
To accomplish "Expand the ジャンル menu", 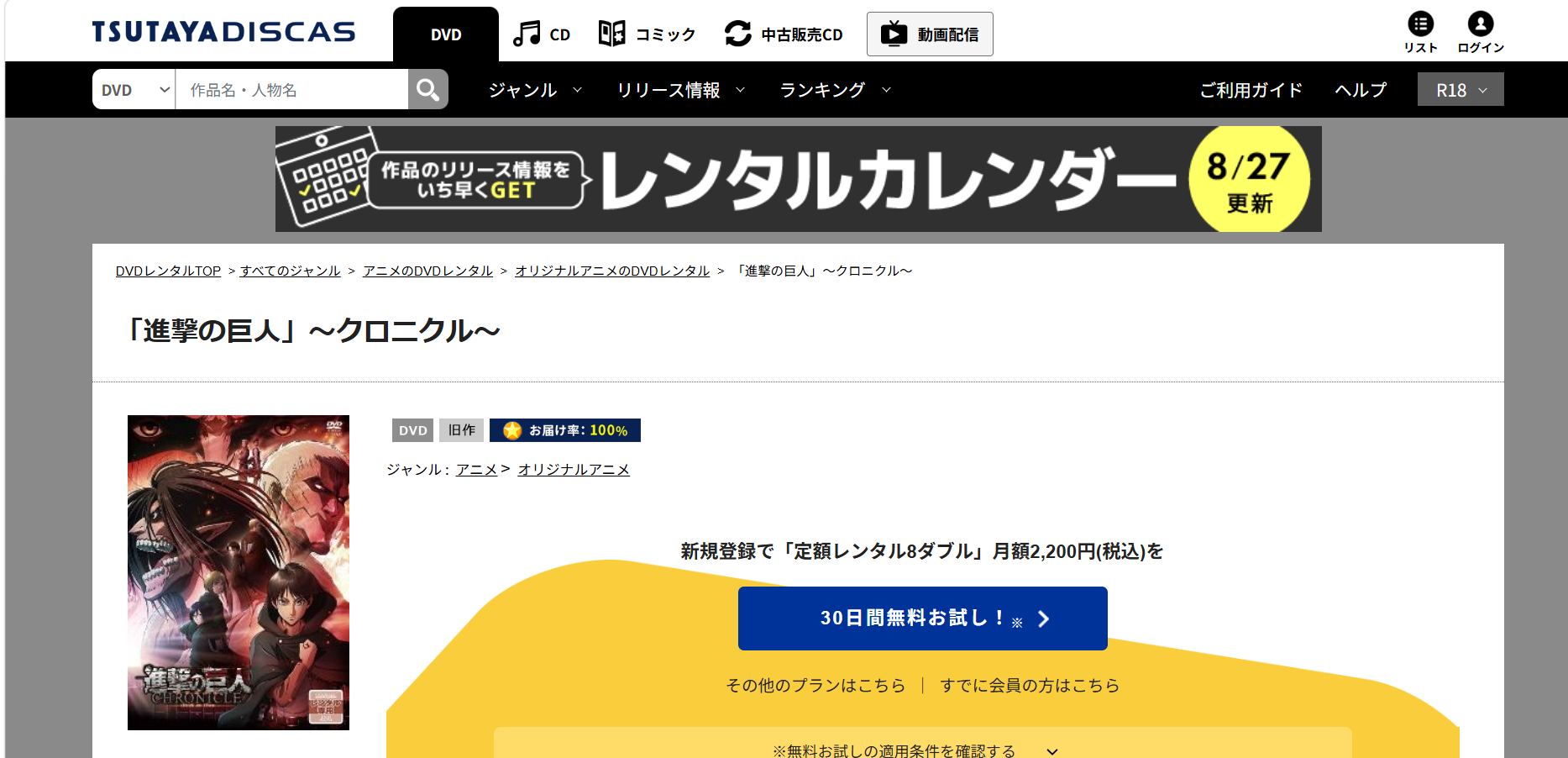I will point(535,90).
